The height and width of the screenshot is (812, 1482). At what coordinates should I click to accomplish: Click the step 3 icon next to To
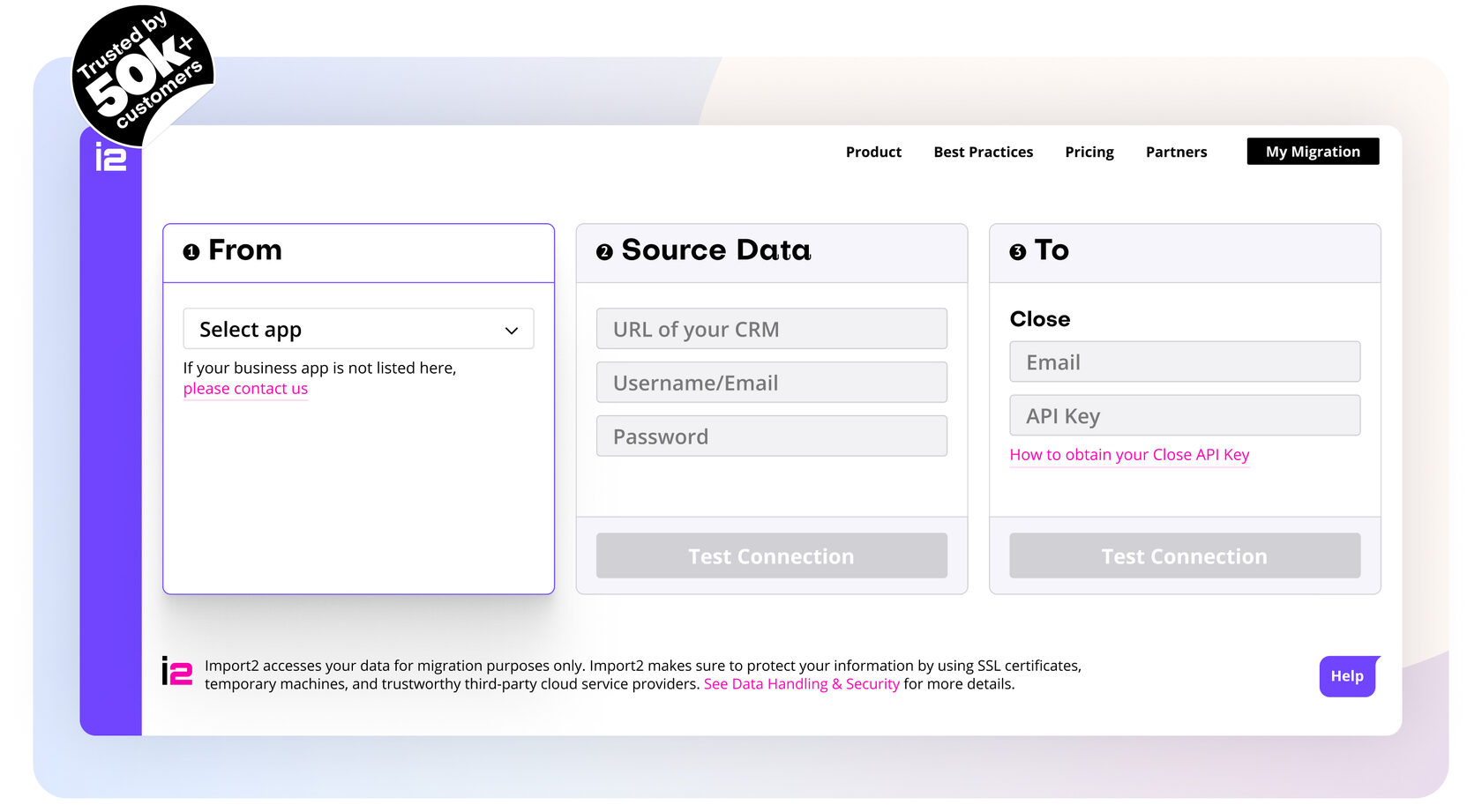(1018, 251)
